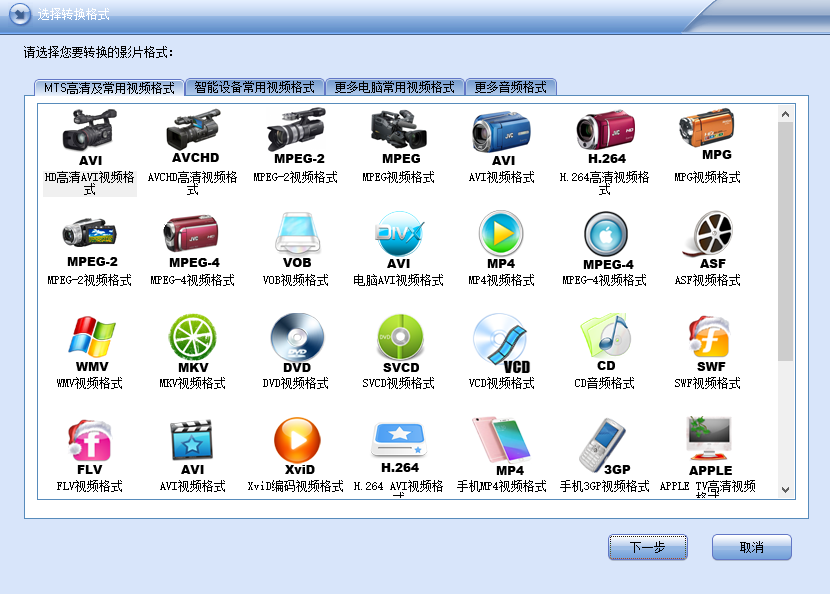Select the APPLE TV高清视频 monitor icon
830x594 pixels.
point(709,447)
